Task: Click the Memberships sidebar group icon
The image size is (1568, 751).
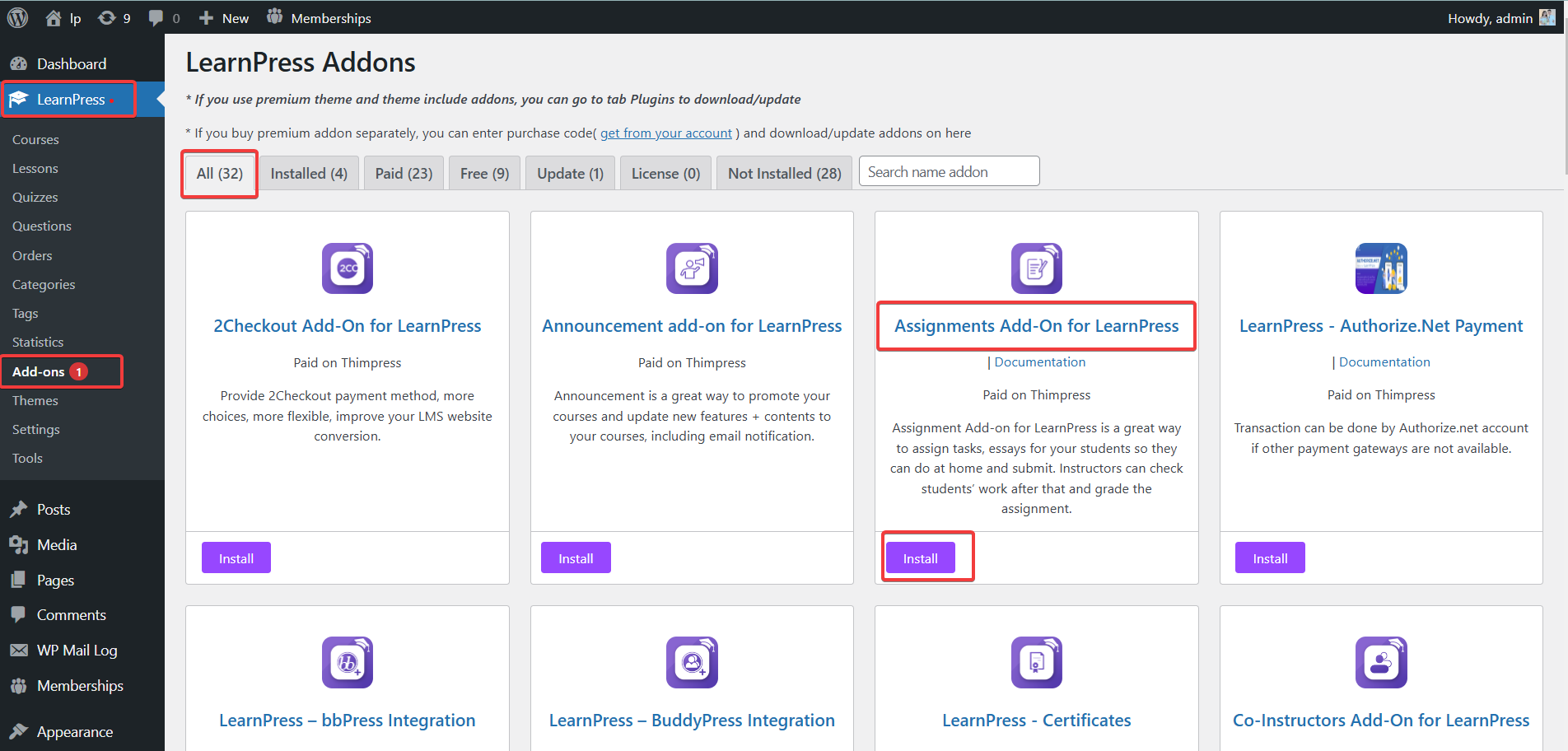Action: (x=18, y=686)
